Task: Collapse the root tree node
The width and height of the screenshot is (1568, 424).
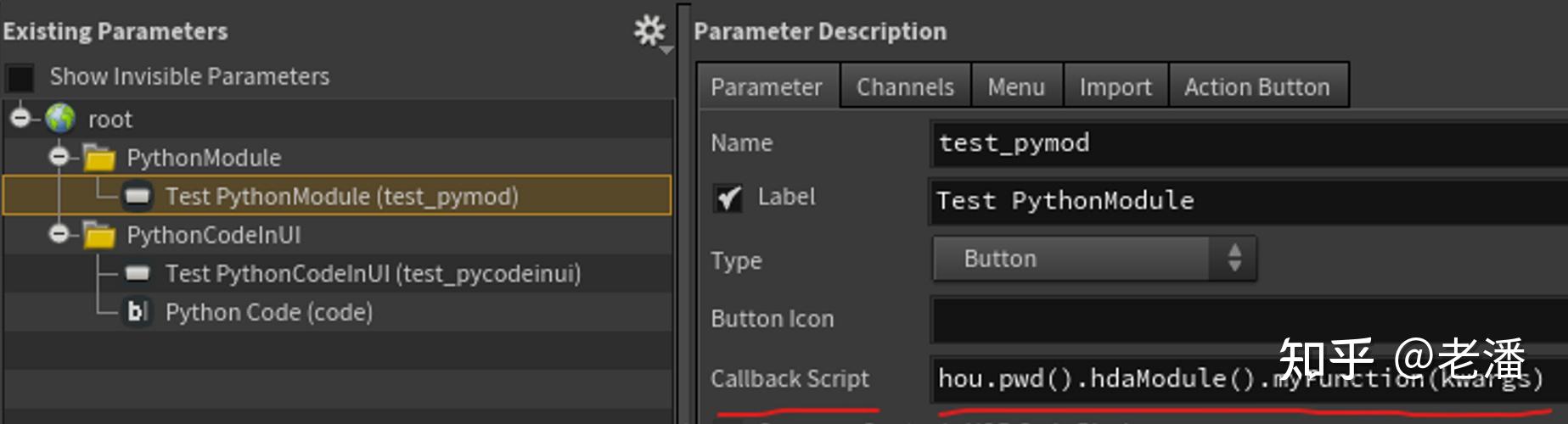Action: click(x=20, y=119)
